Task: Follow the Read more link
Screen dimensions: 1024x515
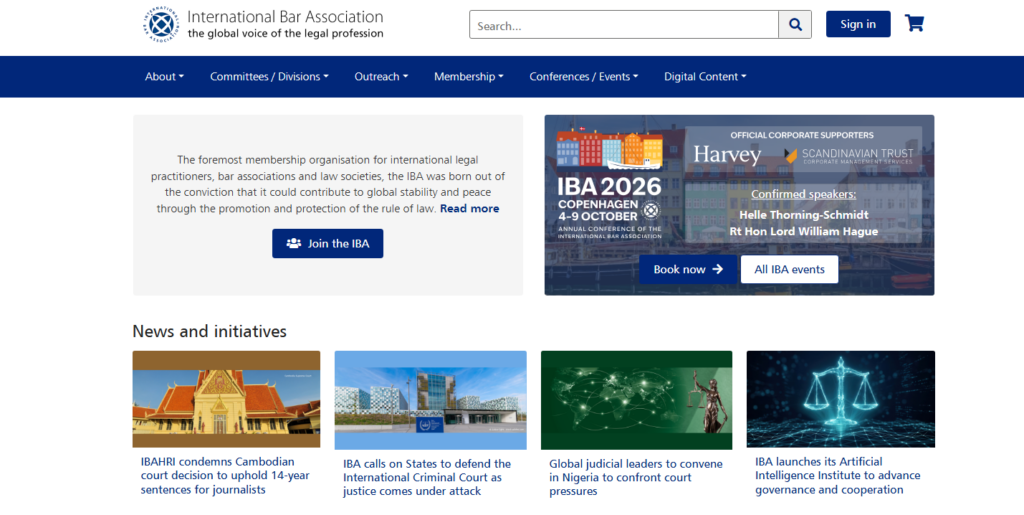Action: pos(470,209)
